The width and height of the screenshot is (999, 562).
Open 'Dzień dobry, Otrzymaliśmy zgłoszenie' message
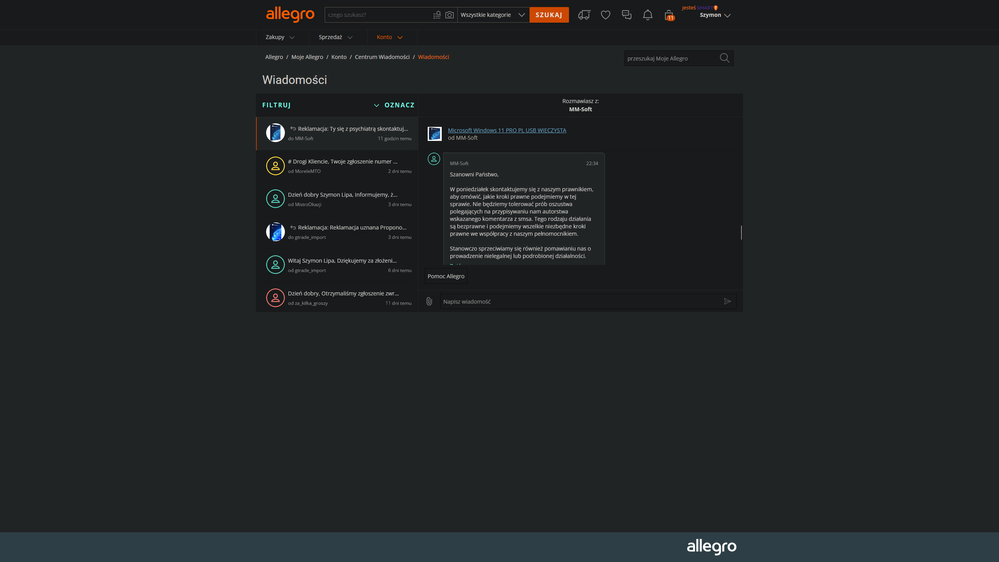(337, 298)
